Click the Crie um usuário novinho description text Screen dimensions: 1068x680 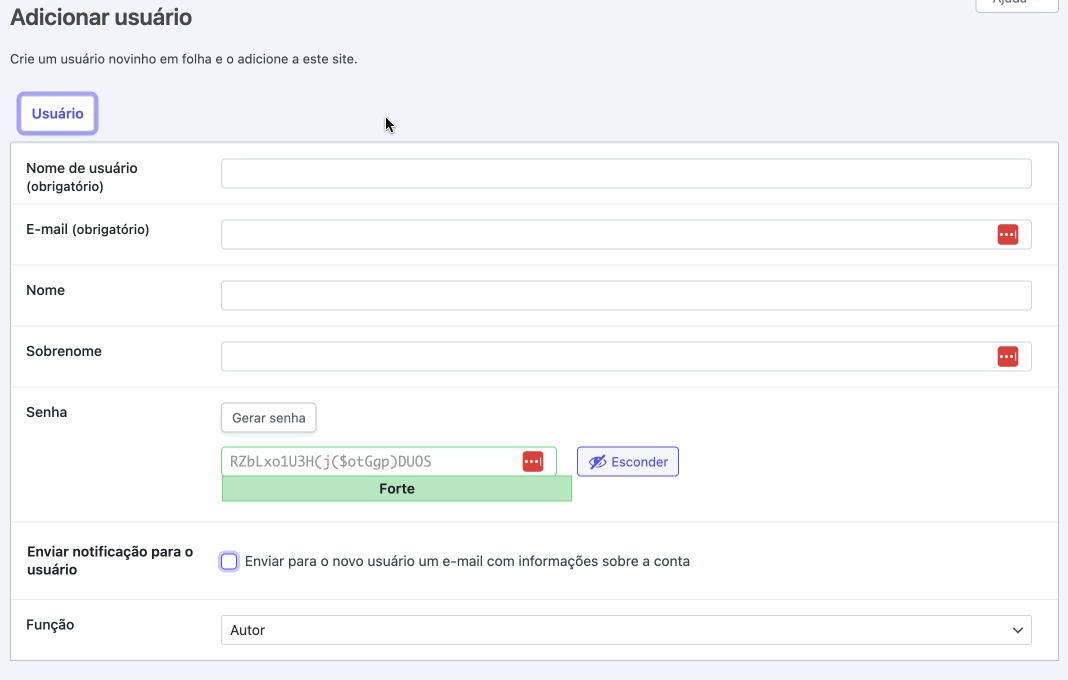click(x=184, y=59)
